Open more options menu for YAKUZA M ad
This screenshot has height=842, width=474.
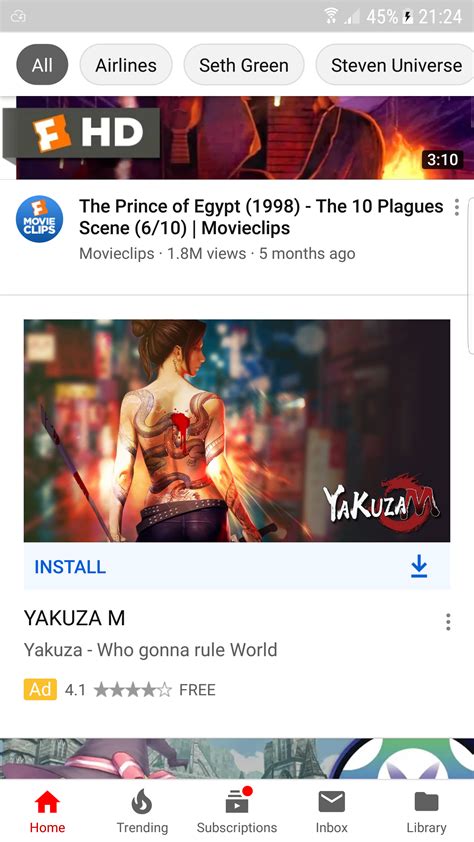pos(448,622)
